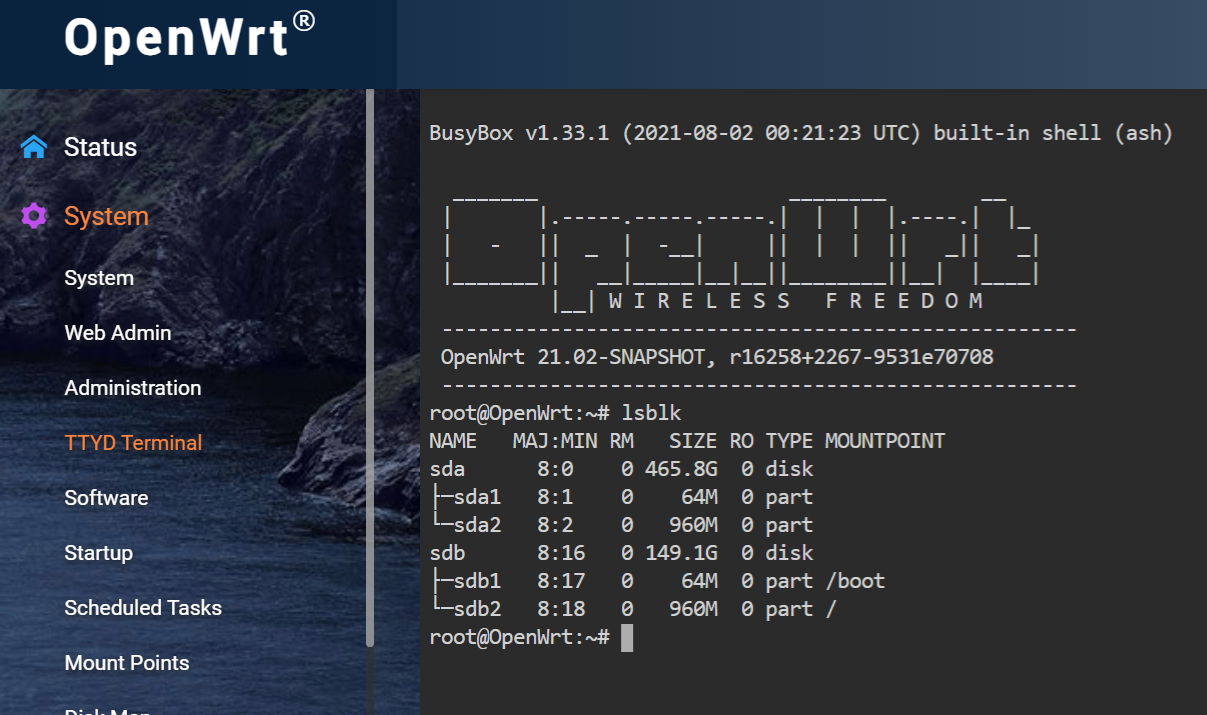Viewport: 1207px width, 715px height.
Task: Collapse the orange System menu section
Action: (106, 216)
